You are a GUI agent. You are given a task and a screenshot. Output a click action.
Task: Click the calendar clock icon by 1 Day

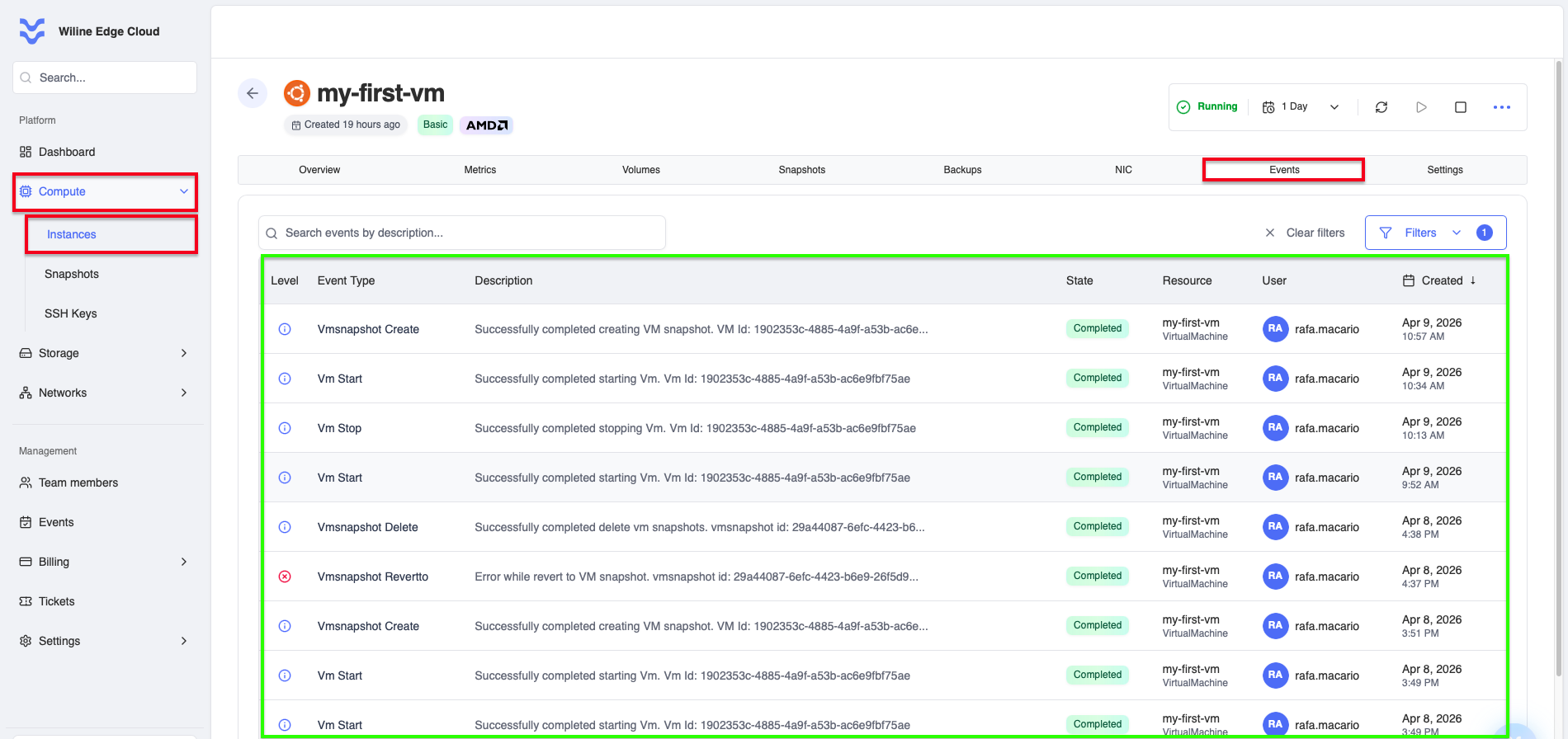[x=1268, y=107]
